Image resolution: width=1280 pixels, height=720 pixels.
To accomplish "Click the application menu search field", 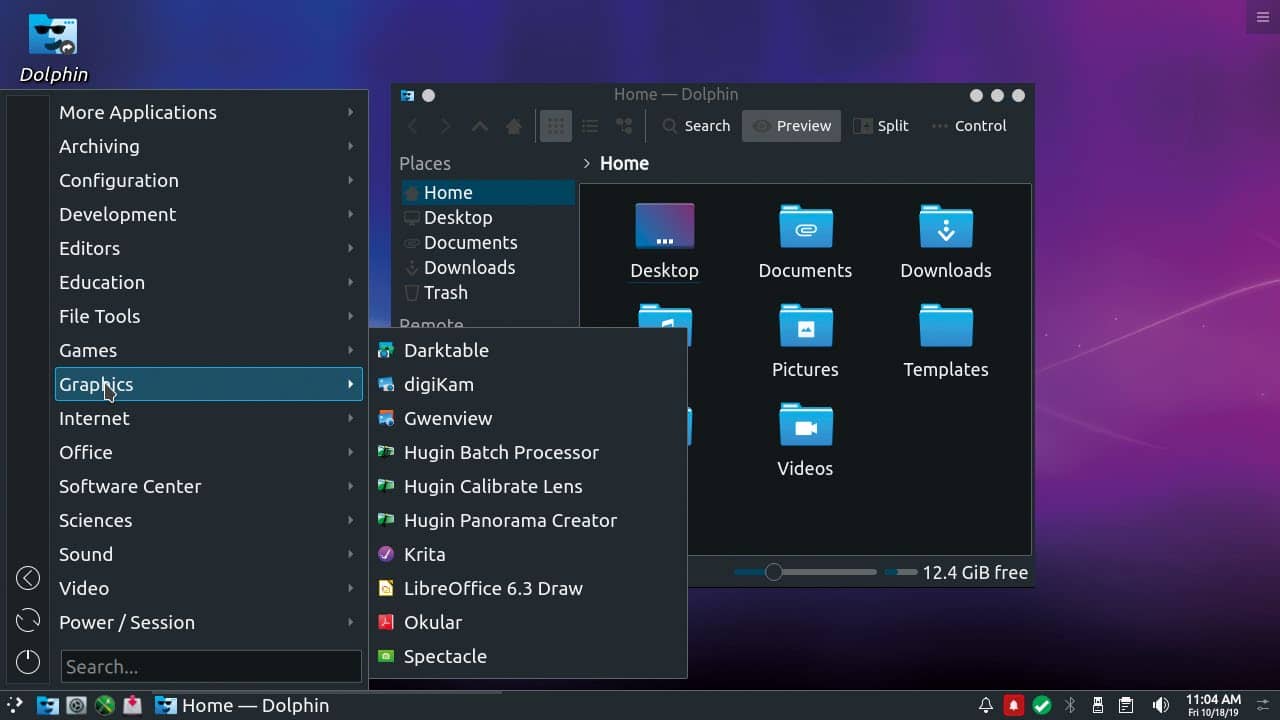I will point(210,666).
